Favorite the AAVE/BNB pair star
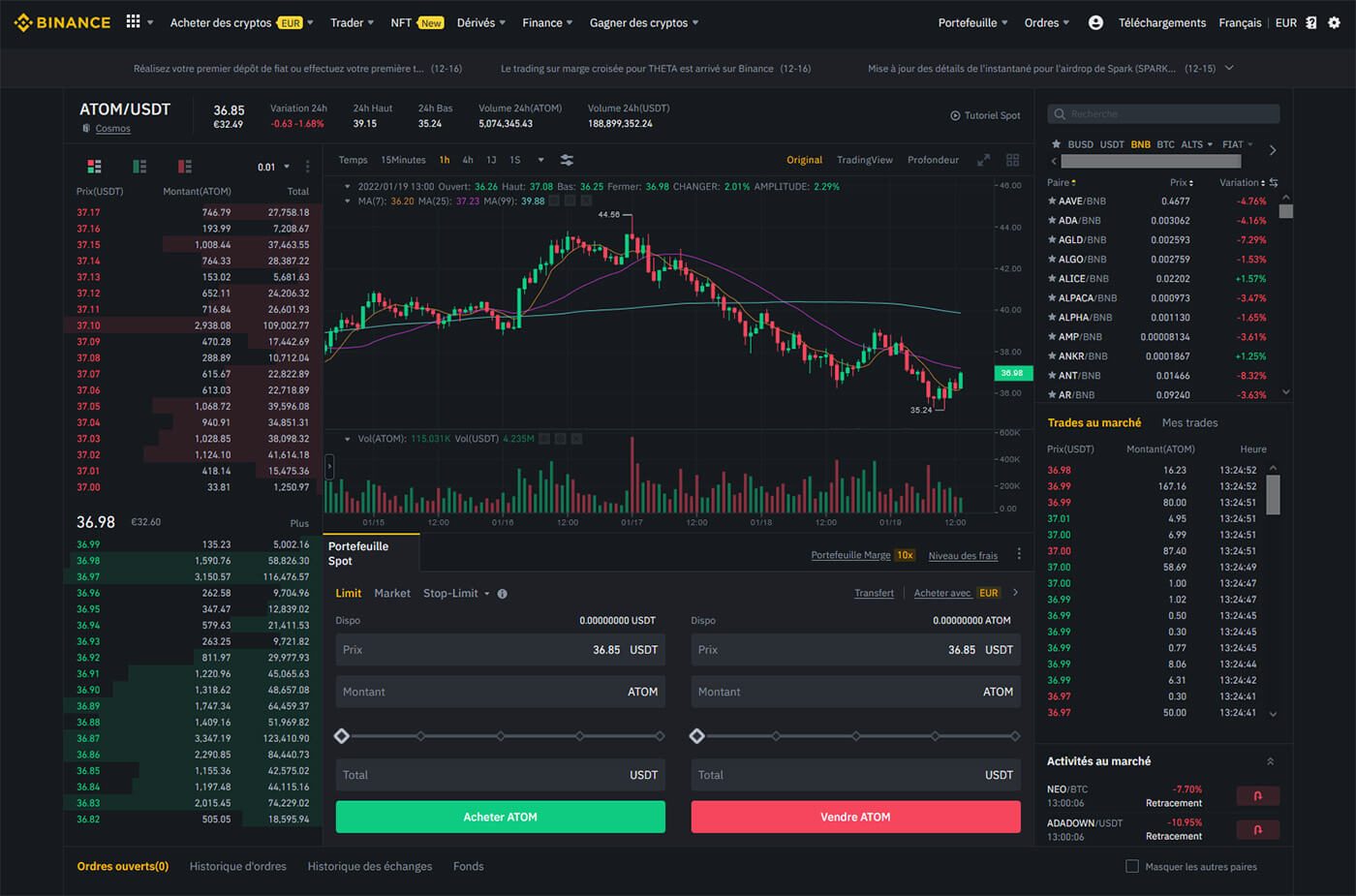Screen dimensions: 1356x896 1052,201
